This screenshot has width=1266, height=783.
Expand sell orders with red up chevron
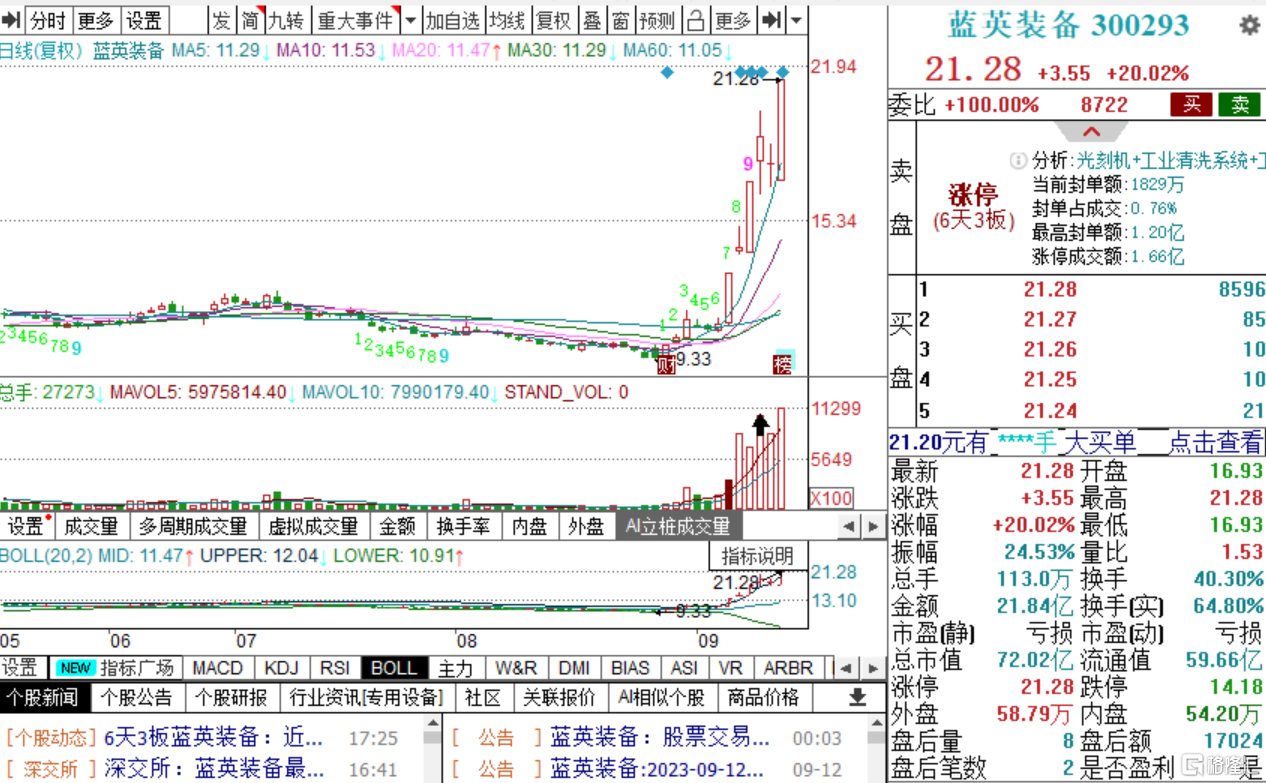coord(1091,132)
